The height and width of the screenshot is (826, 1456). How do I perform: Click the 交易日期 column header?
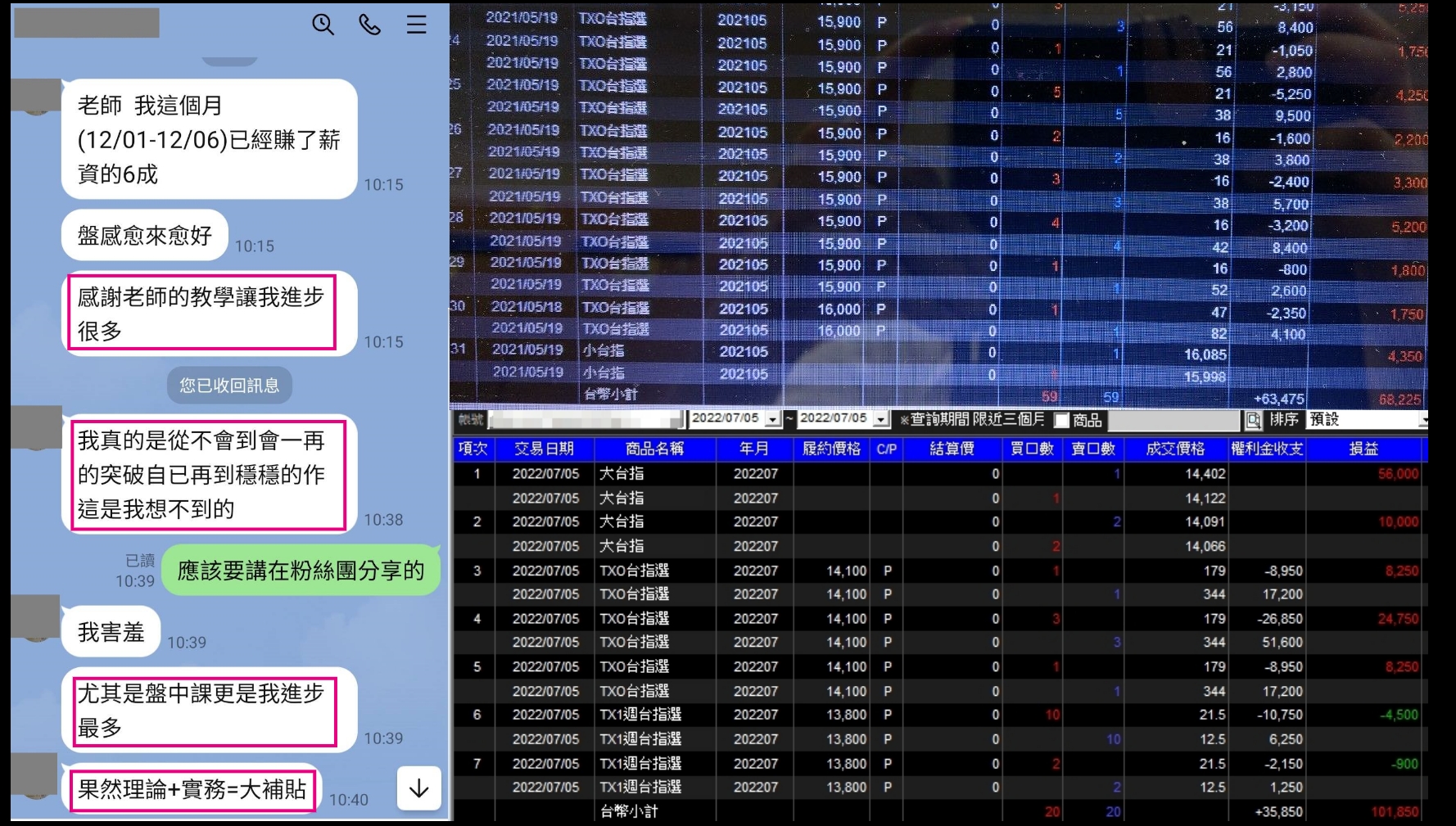tap(543, 449)
